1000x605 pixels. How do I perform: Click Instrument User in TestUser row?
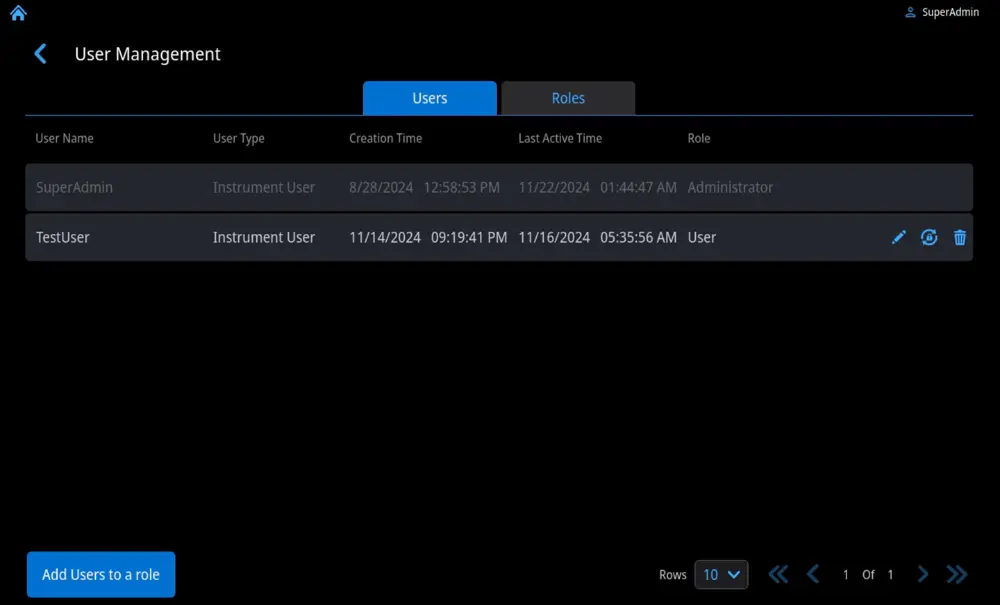[264, 237]
